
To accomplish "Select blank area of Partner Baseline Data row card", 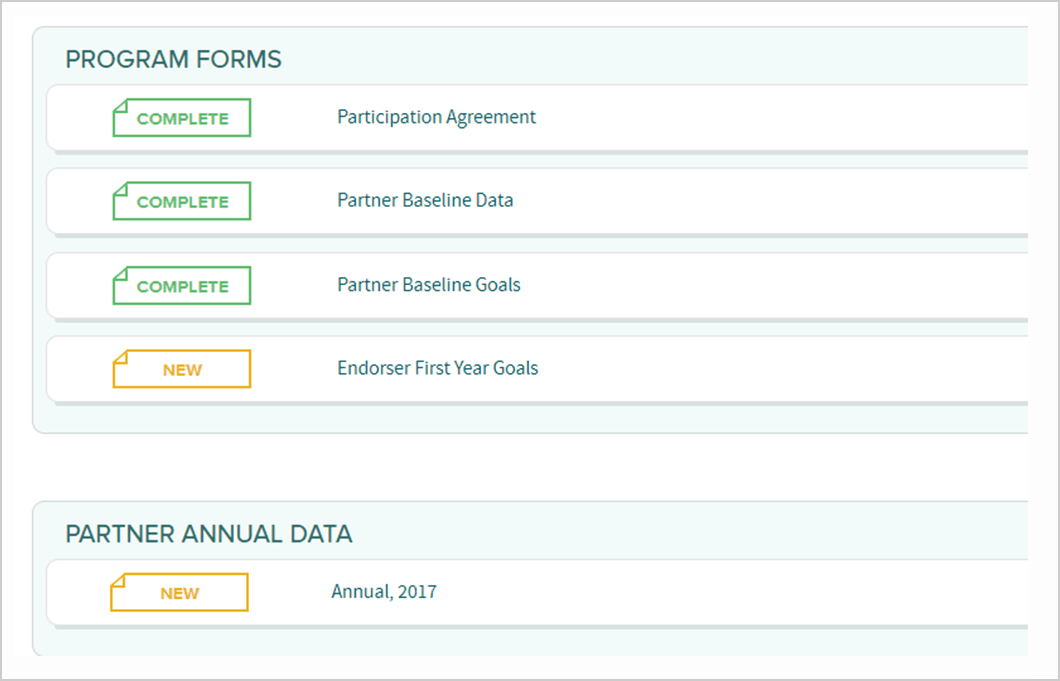I will tap(777, 201).
